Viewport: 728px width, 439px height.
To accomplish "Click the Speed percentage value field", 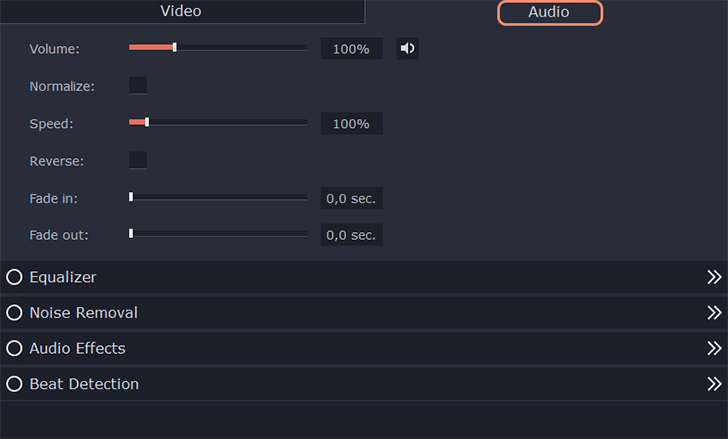I will (351, 124).
